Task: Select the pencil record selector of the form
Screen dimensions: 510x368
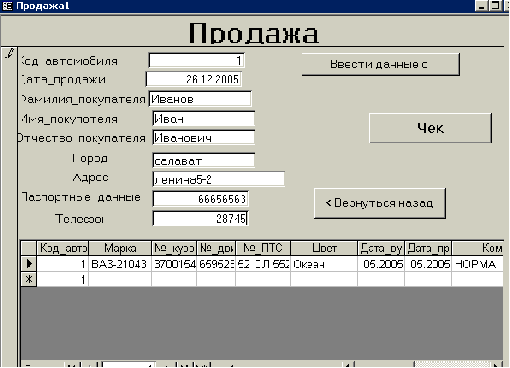Action: pyautogui.click(x=9, y=53)
